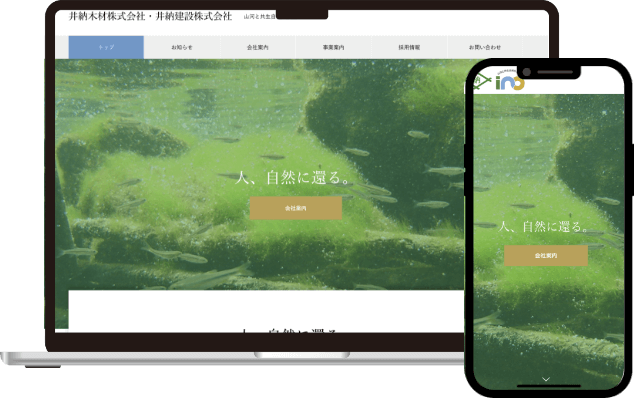Click the scroll-down chevron on phone
Image resolution: width=634 pixels, height=398 pixels.
[546, 379]
